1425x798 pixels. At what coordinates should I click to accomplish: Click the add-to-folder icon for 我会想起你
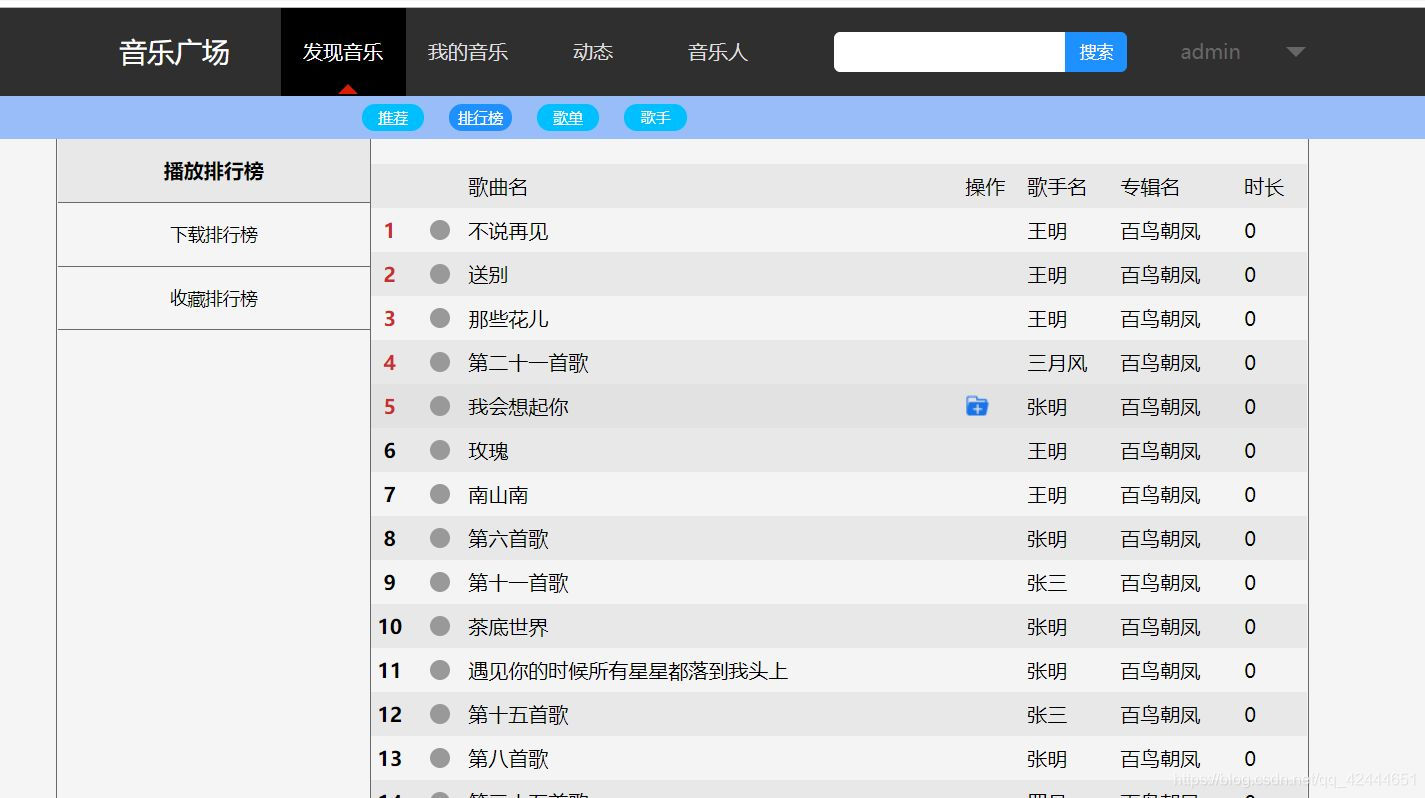[977, 406]
